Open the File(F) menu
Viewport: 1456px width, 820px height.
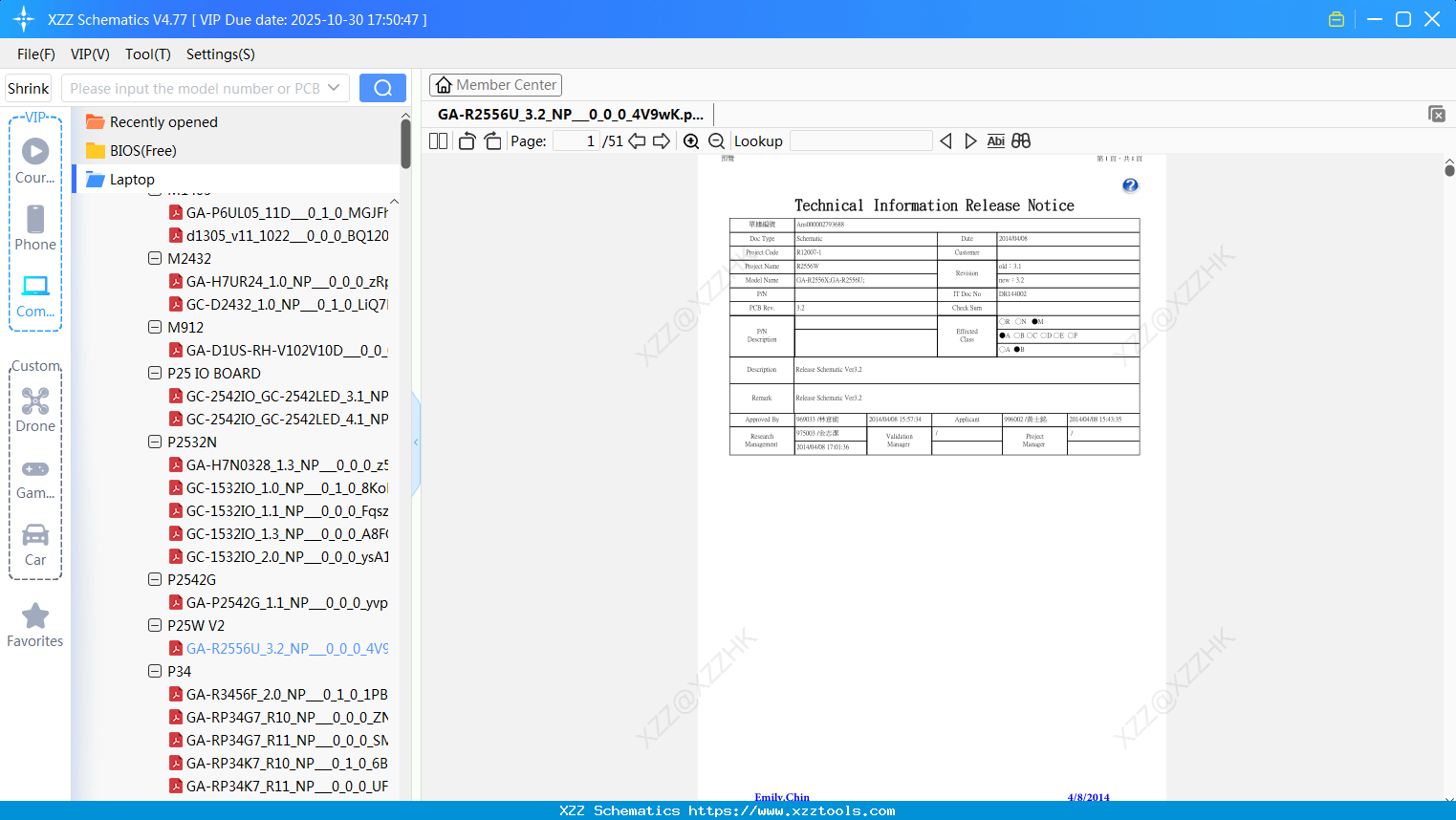(36, 54)
